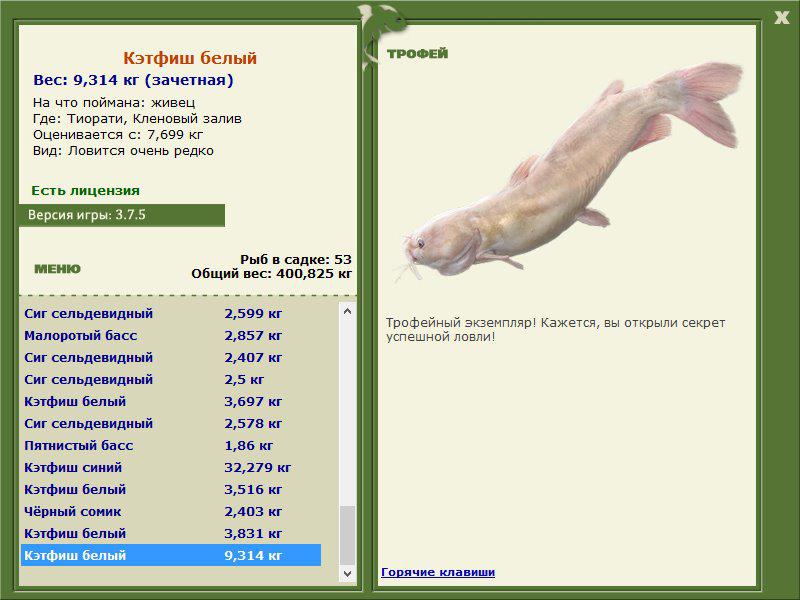The width and height of the screenshot is (800, 600).
Task: Click Где: Тиорати, Кленовый залив line
Action: click(137, 118)
